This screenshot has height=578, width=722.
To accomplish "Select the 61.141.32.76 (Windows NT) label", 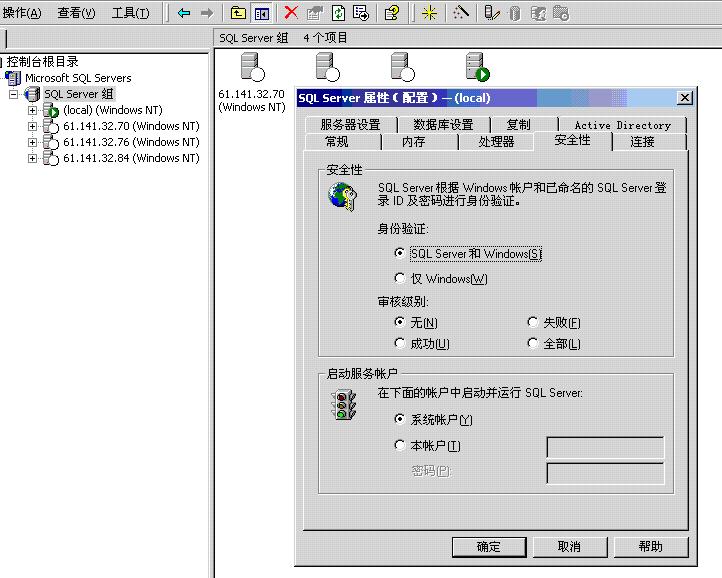I will [x=131, y=142].
